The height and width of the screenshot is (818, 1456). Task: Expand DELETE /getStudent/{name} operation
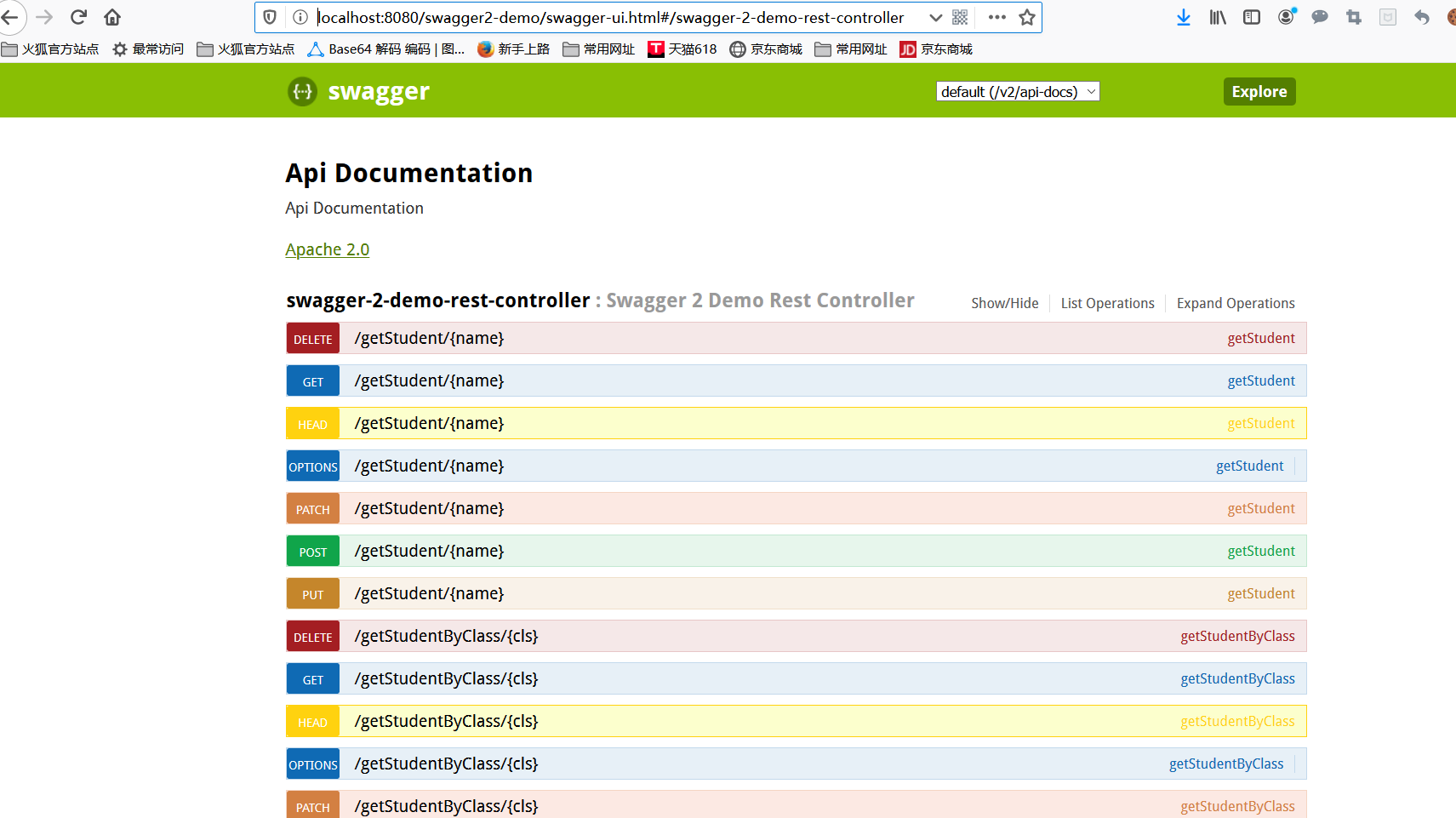[797, 338]
